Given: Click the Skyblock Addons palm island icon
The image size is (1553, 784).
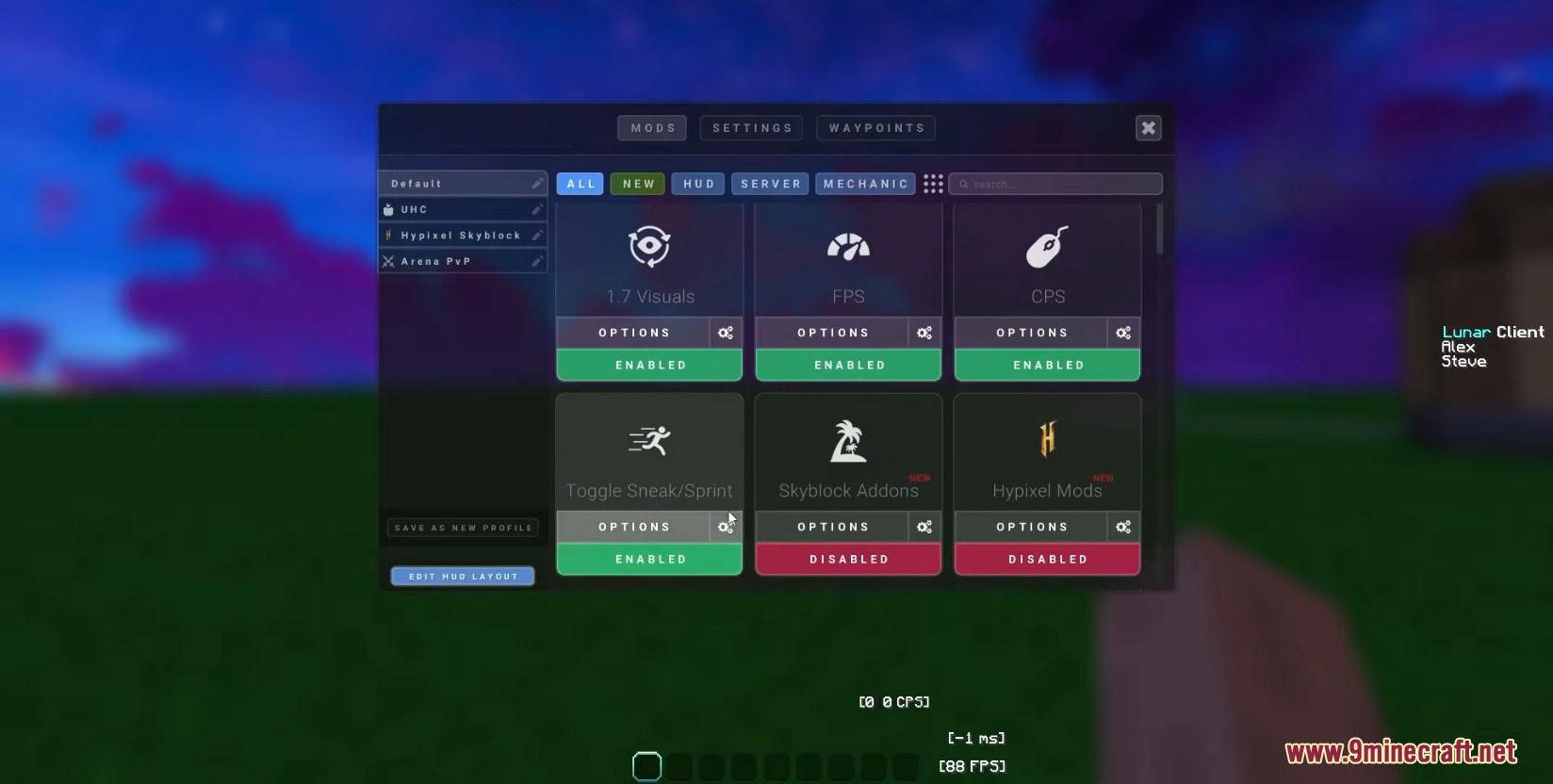Looking at the screenshot, I should (848, 441).
